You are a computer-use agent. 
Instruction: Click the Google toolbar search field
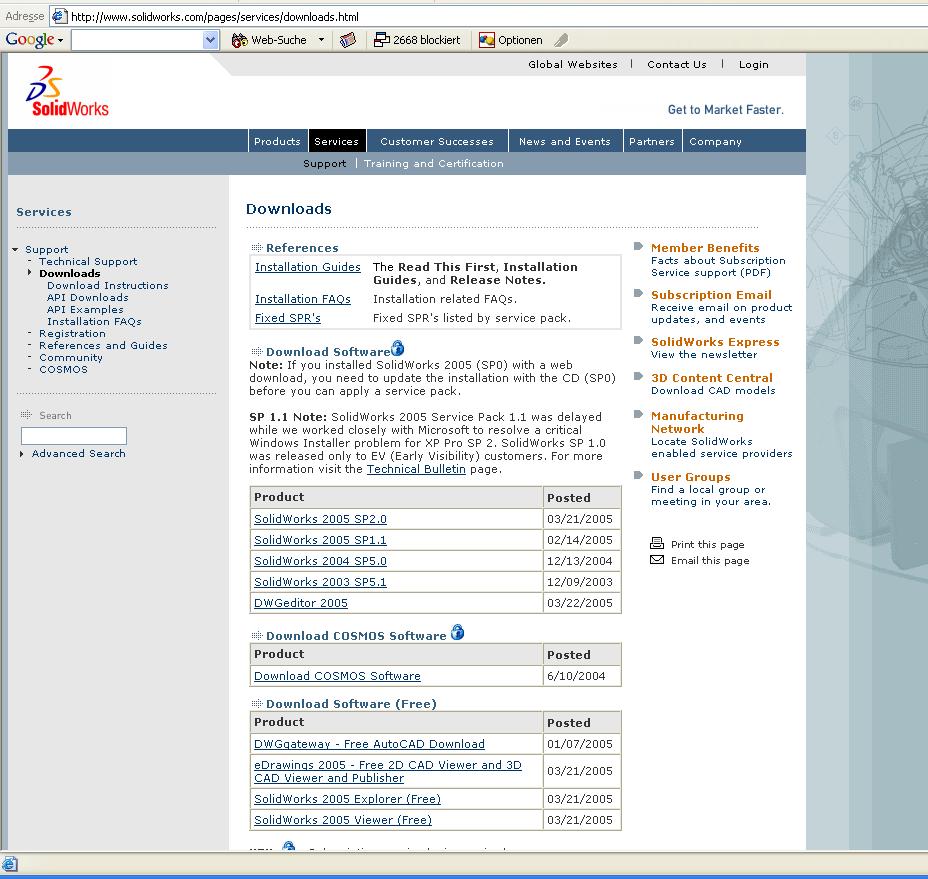138,40
